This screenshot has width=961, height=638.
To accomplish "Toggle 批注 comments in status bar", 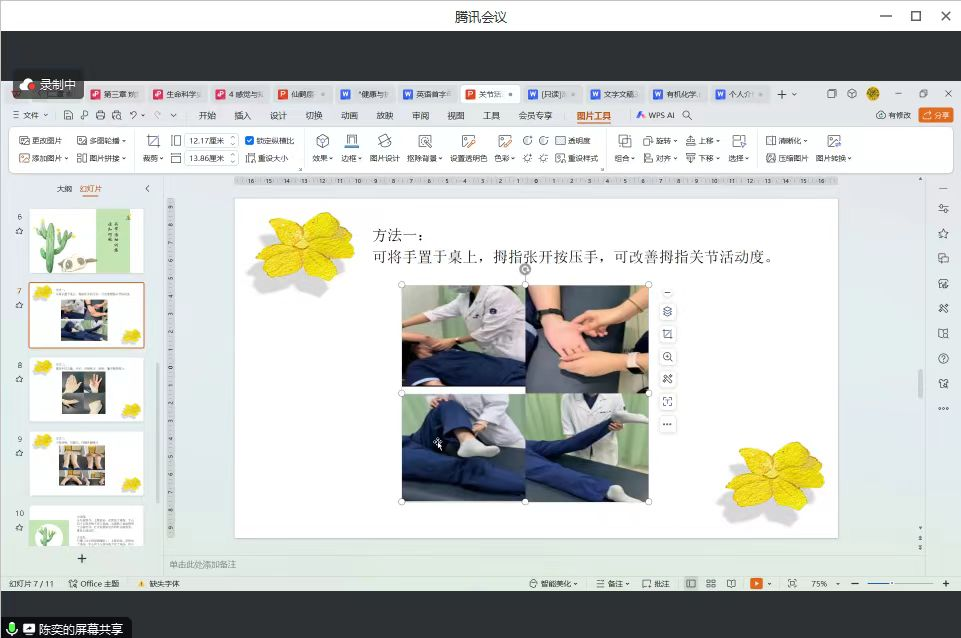I will point(656,583).
